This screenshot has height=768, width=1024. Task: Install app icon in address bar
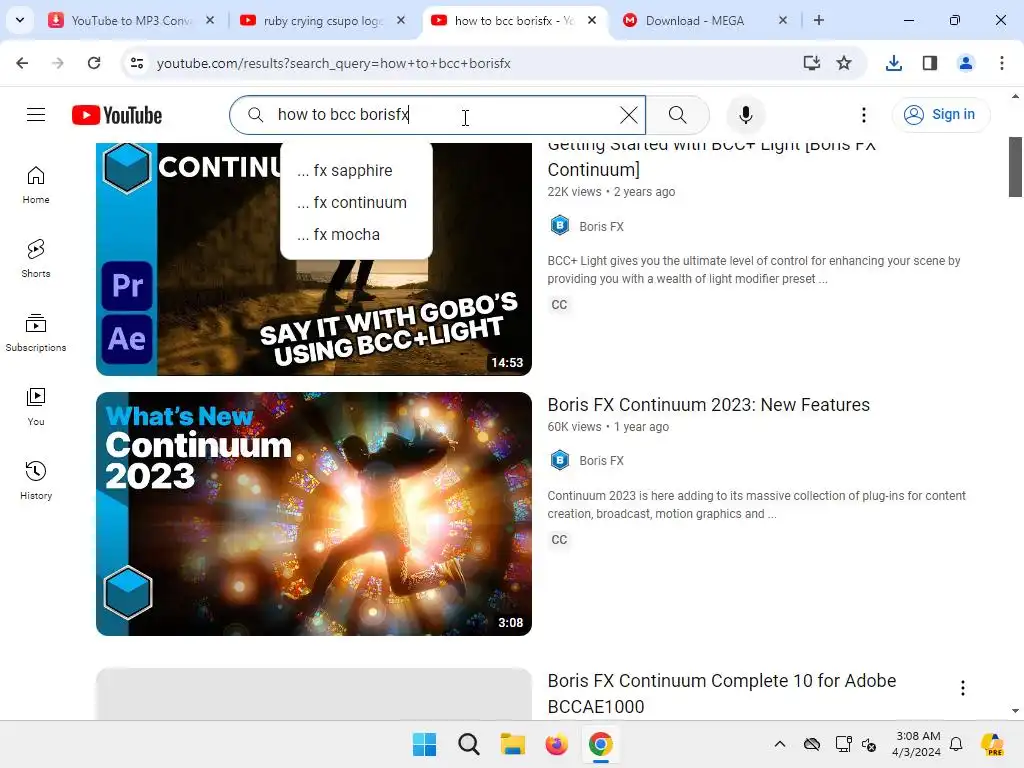(x=811, y=63)
